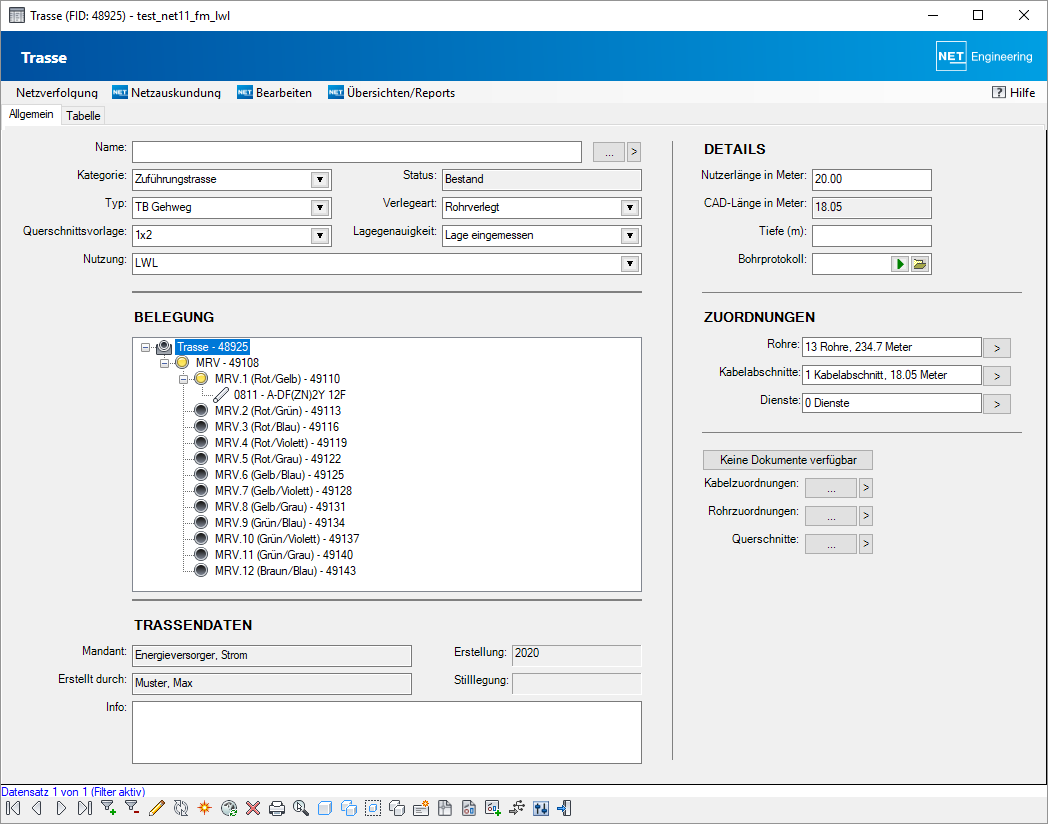Click the add filter funnel icon
The height and width of the screenshot is (824, 1048).
[x=108, y=809]
